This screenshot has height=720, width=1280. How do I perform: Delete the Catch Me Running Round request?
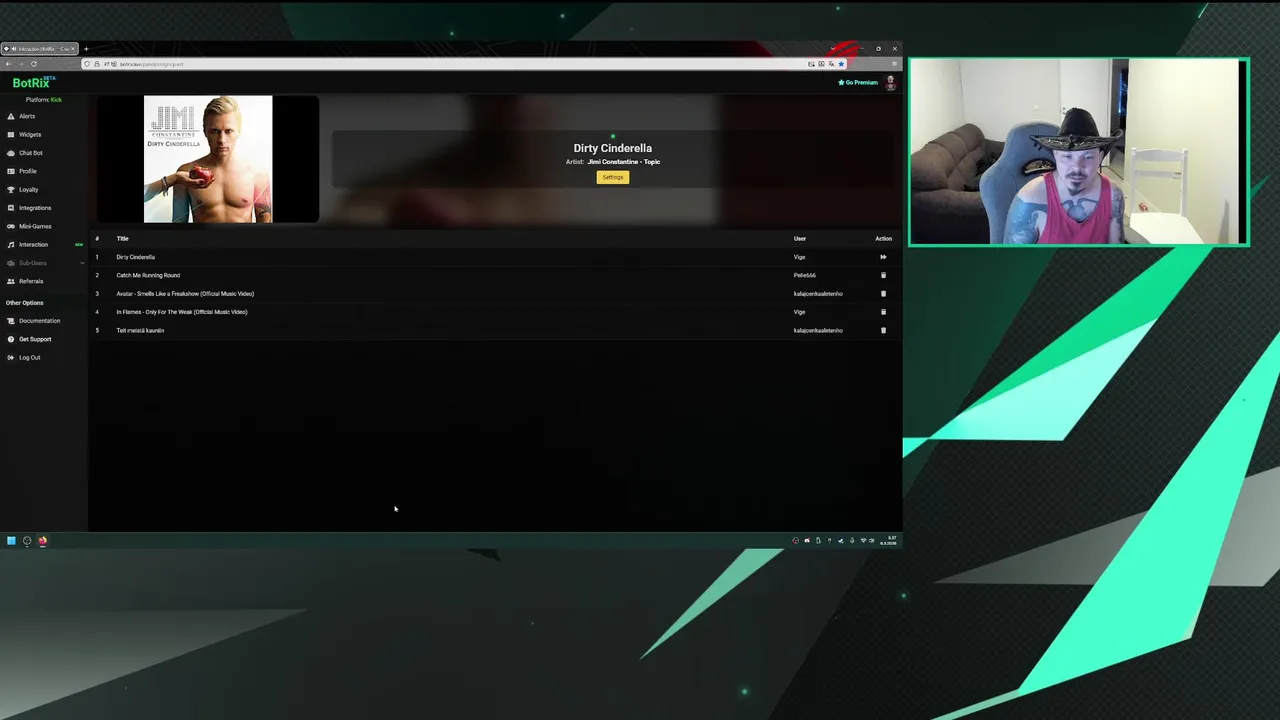point(883,275)
